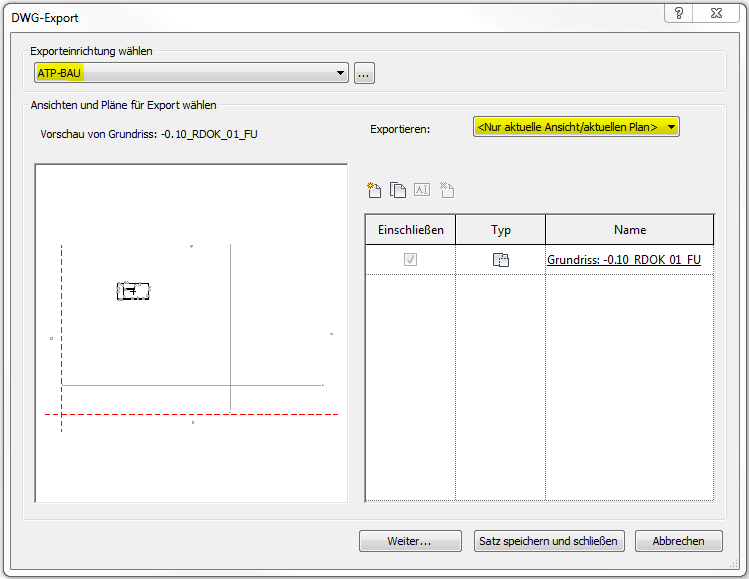Click the rename set icon

(422, 190)
